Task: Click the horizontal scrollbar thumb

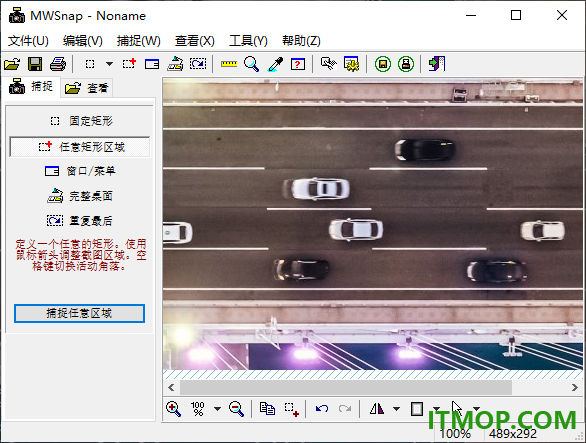Action: [x=346, y=388]
